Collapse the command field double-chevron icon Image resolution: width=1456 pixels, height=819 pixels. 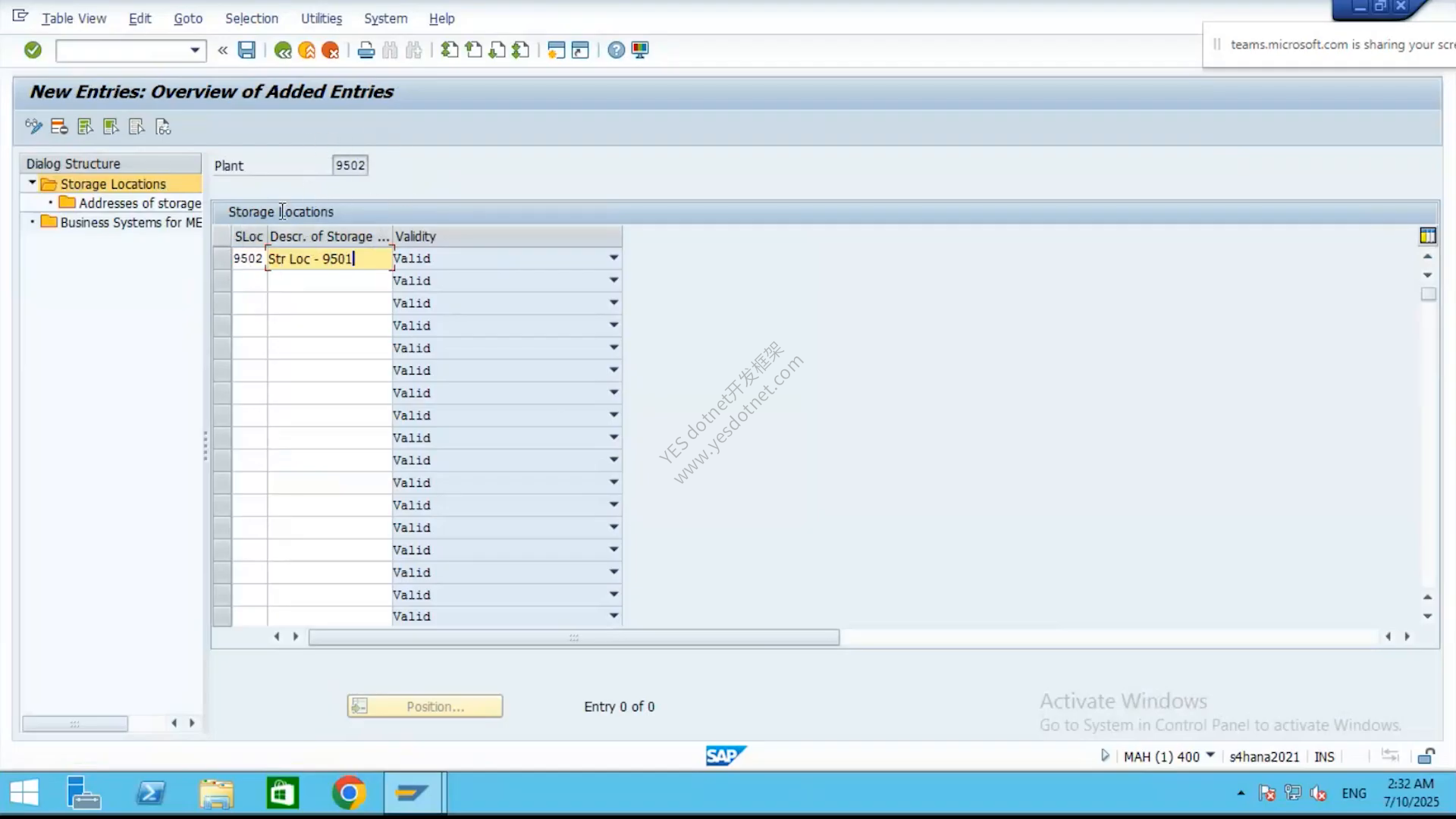click(x=222, y=50)
